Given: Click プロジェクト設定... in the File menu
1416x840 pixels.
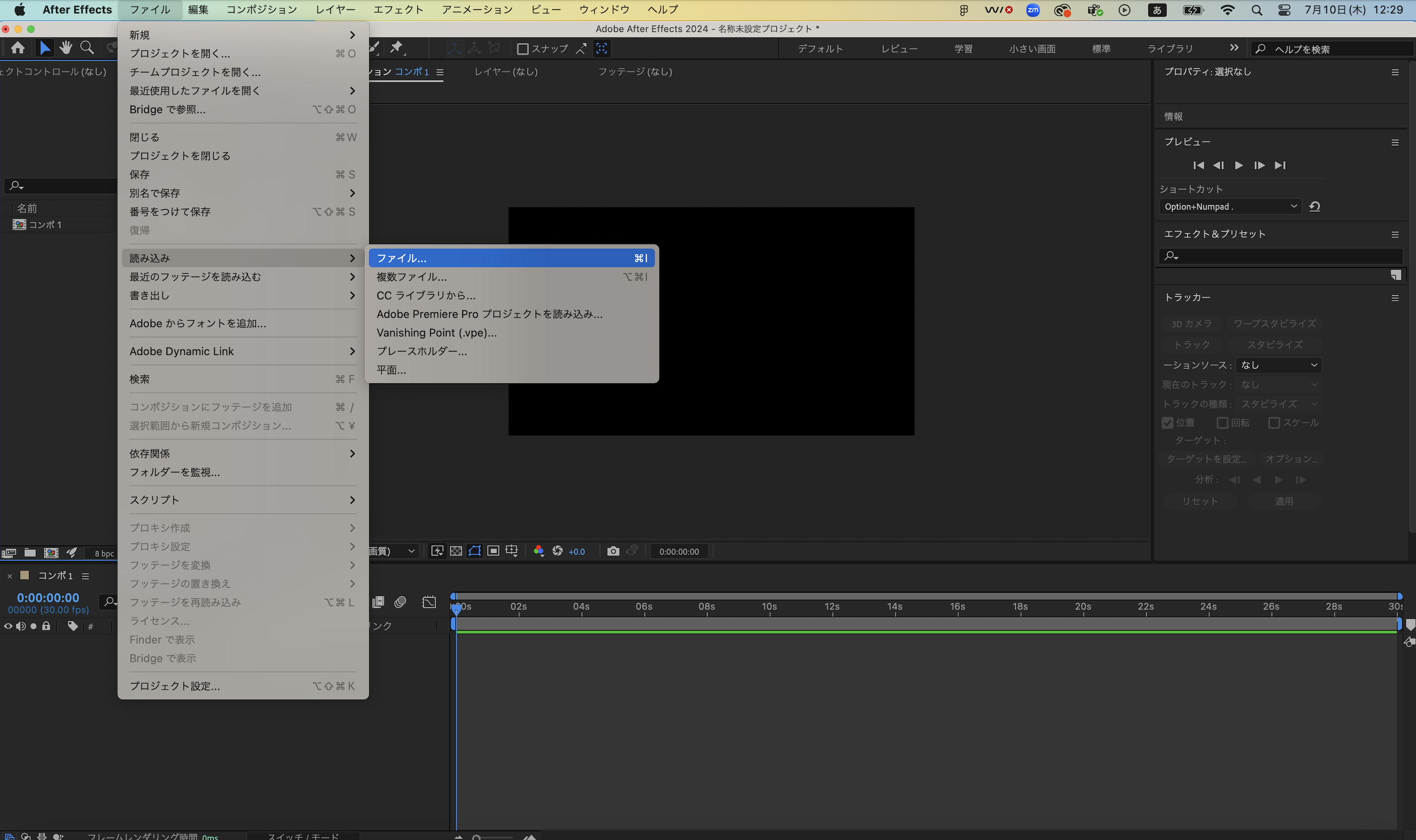Looking at the screenshot, I should click(x=243, y=686).
